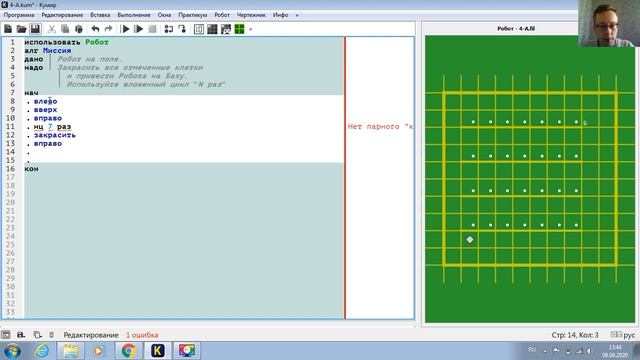Stop execution with the square stop icon
This screenshot has height=360, width=640.
[x=152, y=29]
